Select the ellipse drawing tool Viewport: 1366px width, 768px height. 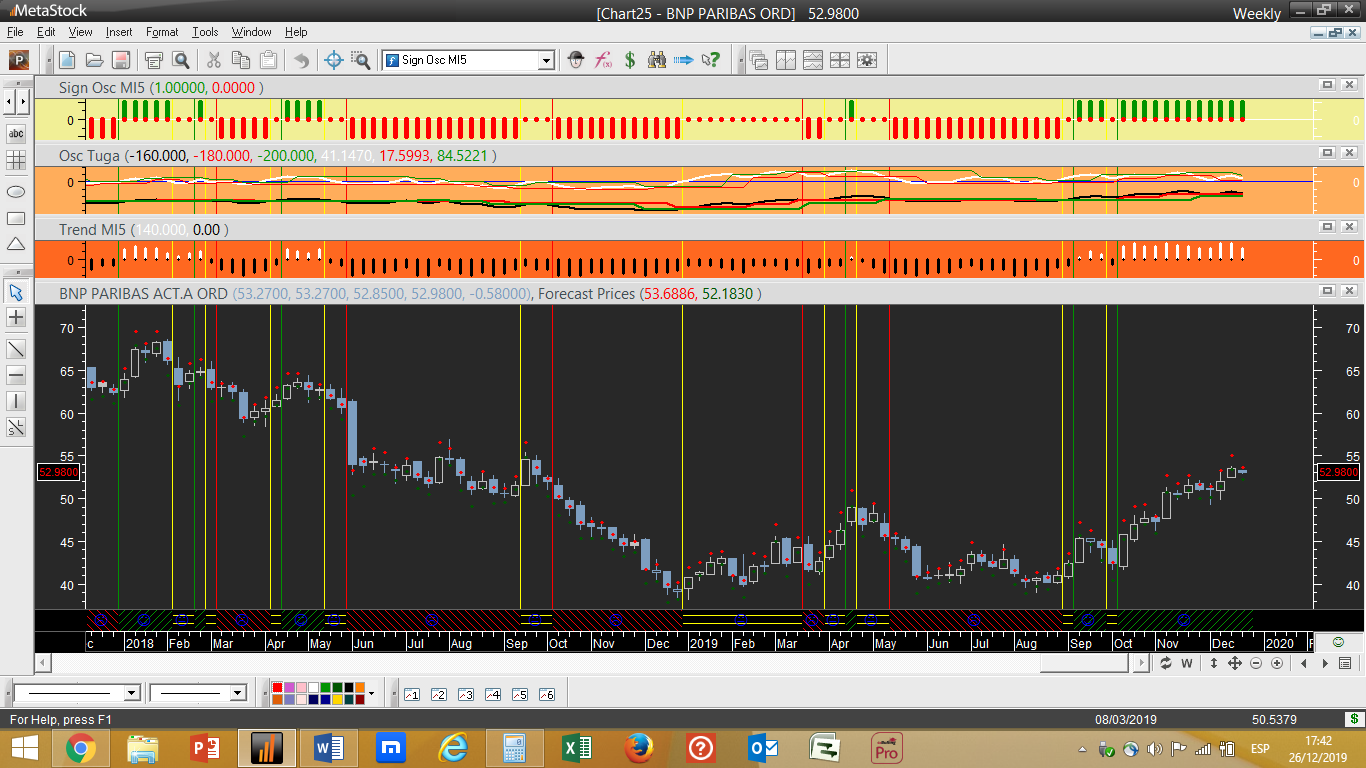pos(16,191)
